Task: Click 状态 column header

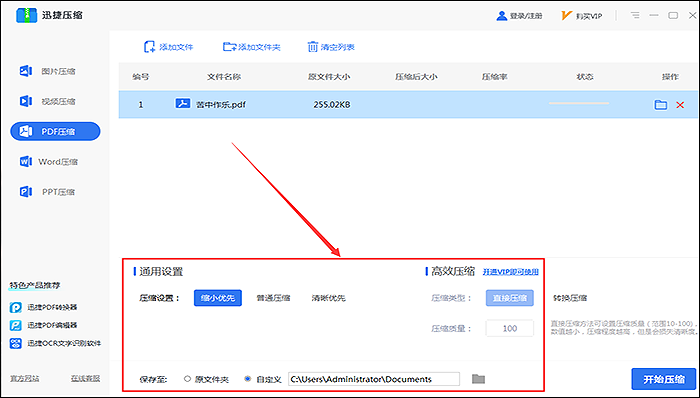Action: pyautogui.click(x=585, y=77)
